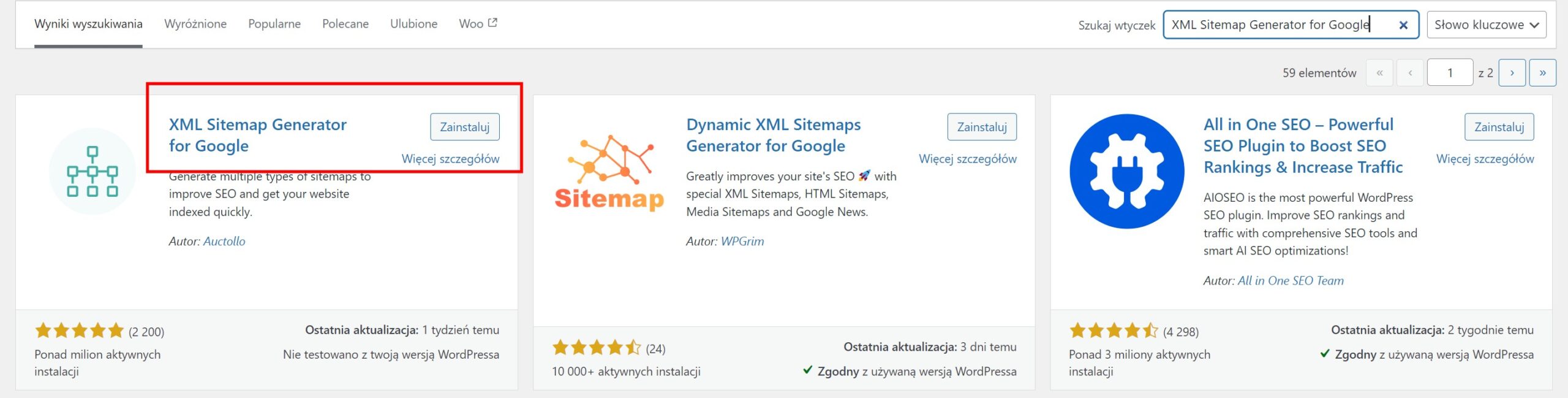
Task: Install Dynamic XML Sitemaps Generator plugin
Action: (x=982, y=127)
